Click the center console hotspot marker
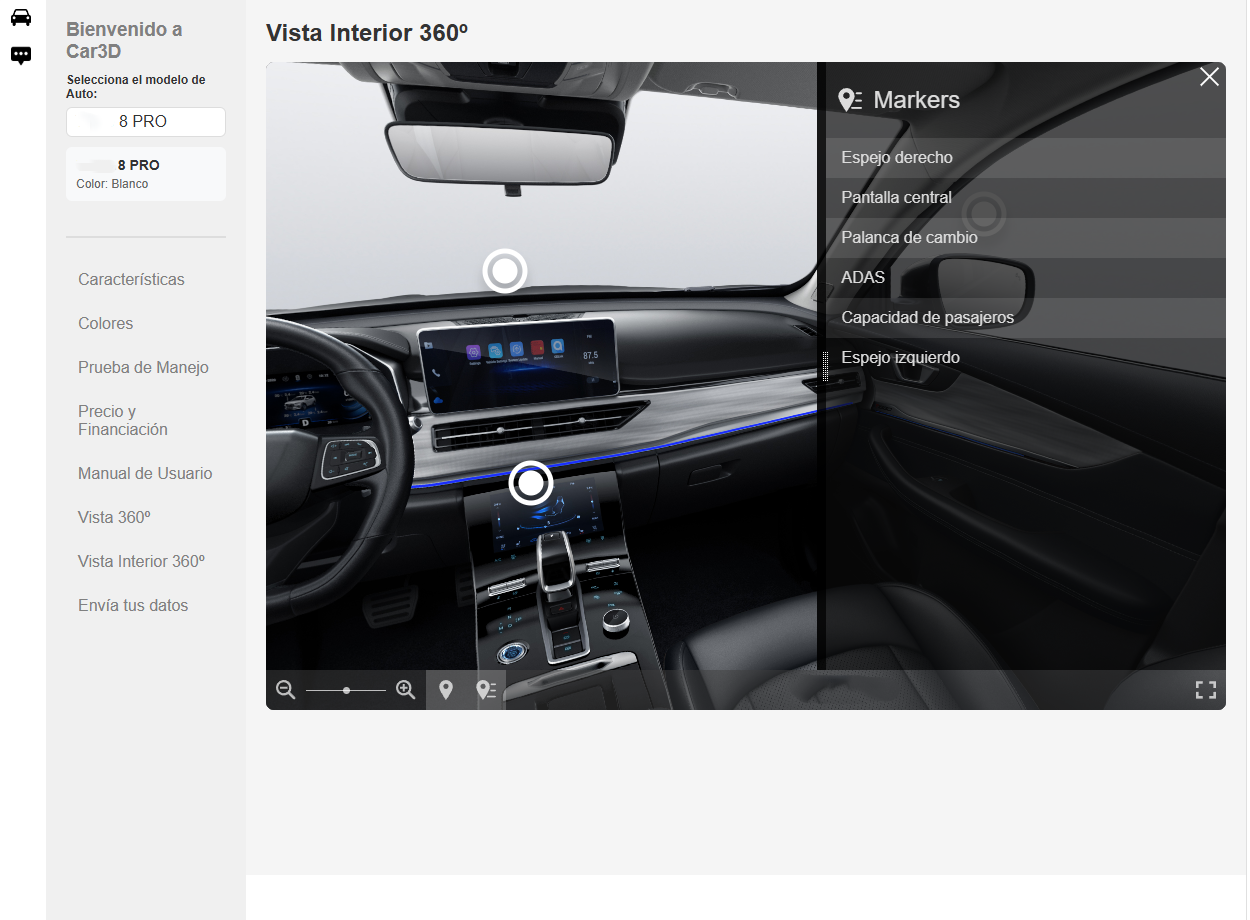Image resolution: width=1250 pixels, height=920 pixels. pyautogui.click(x=531, y=483)
